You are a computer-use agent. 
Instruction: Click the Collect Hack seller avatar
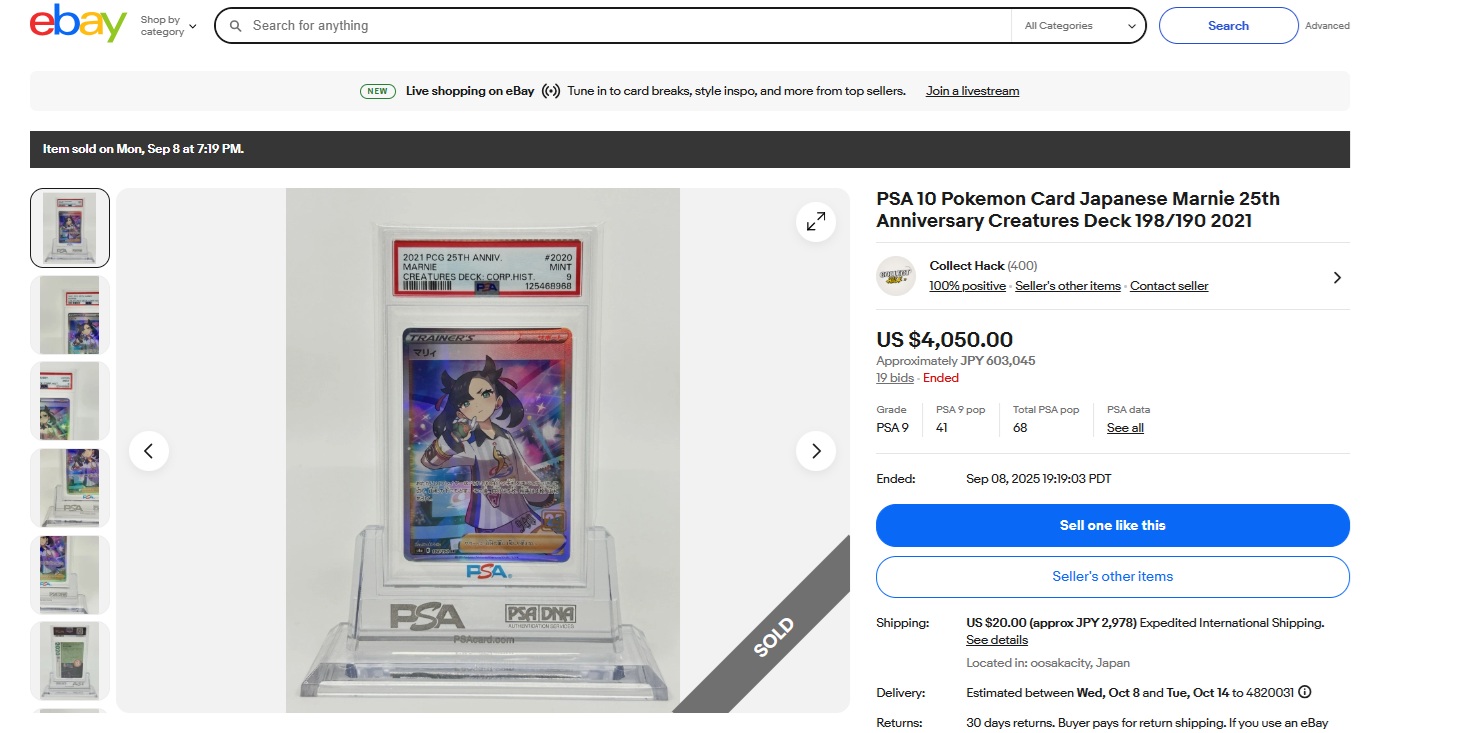(896, 276)
